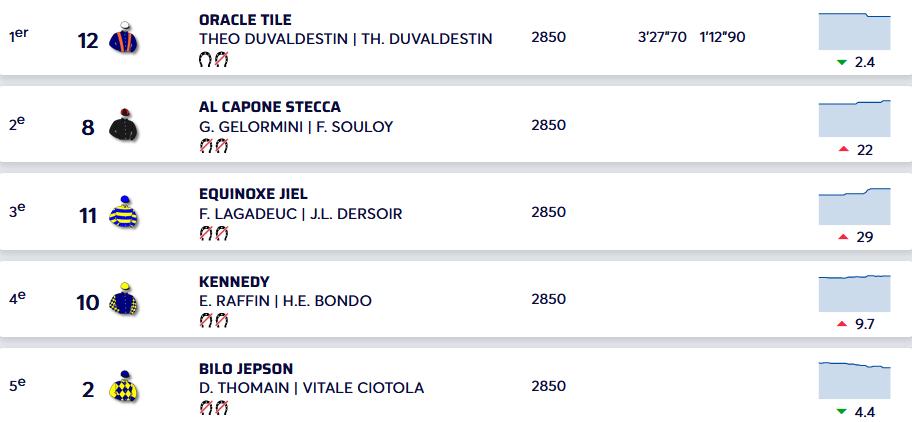Click the horseshoe icons under Al Capone Stecca

214,146
